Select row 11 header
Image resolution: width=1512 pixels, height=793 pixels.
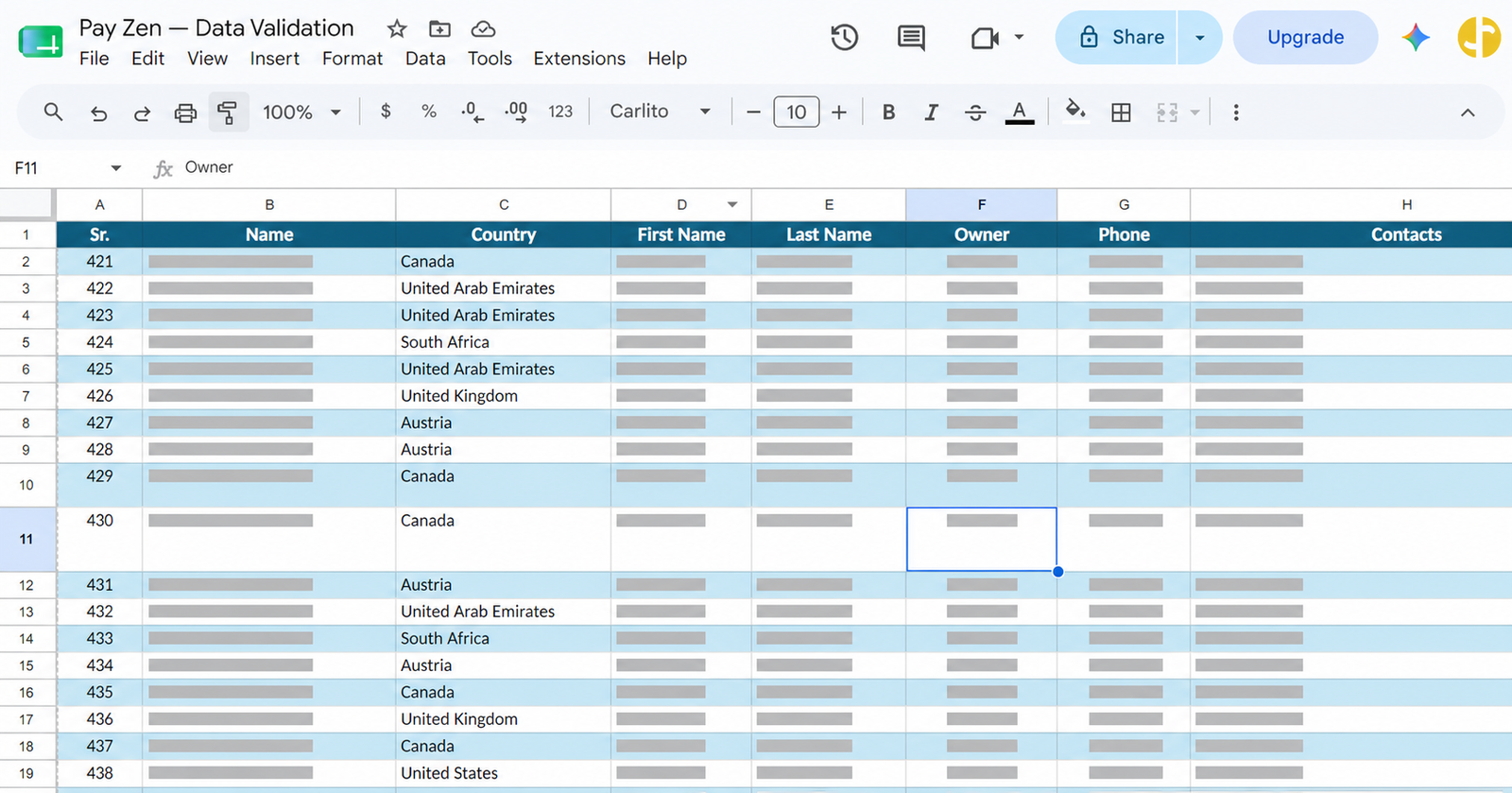(x=26, y=539)
